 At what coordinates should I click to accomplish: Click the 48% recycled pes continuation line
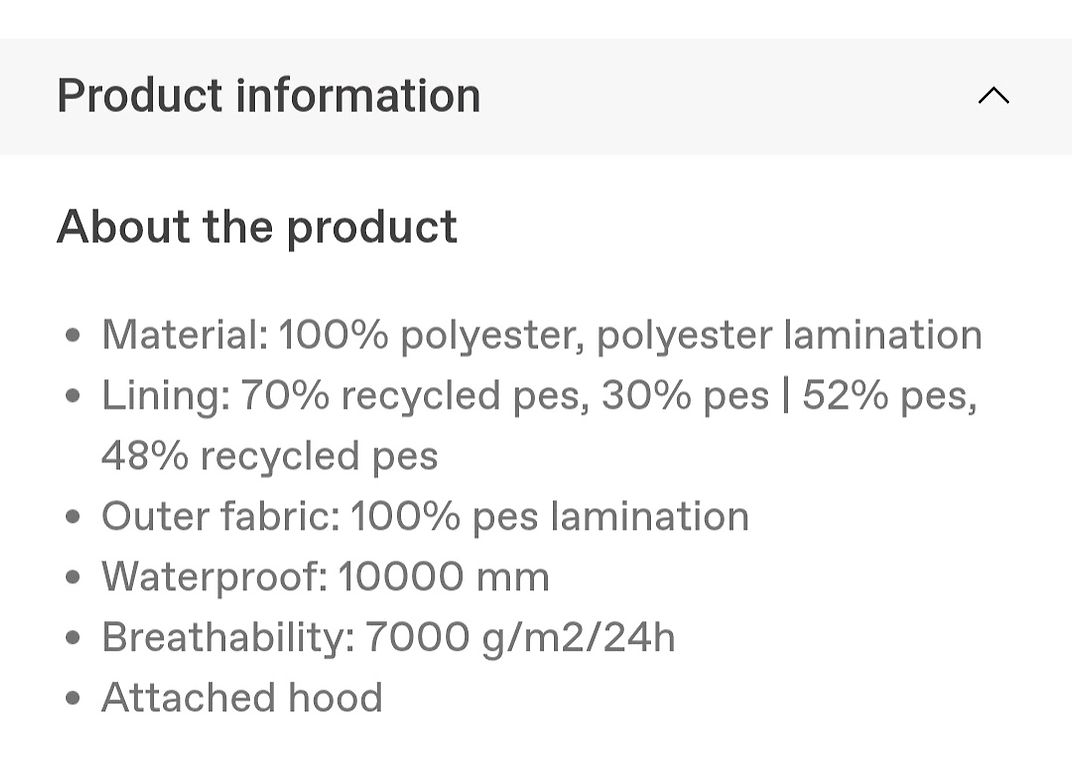(269, 456)
